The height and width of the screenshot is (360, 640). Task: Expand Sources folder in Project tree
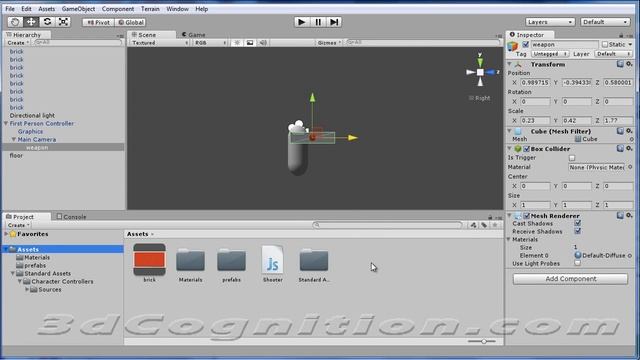pos(27,289)
